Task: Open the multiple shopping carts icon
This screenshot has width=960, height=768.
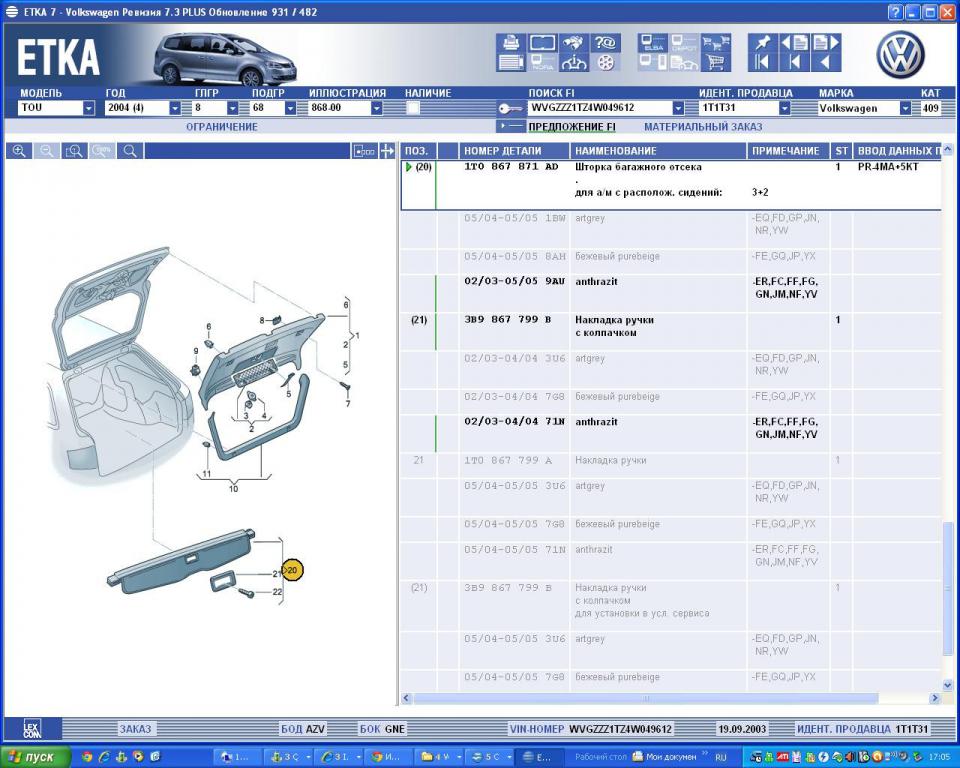Action: click(x=716, y=43)
